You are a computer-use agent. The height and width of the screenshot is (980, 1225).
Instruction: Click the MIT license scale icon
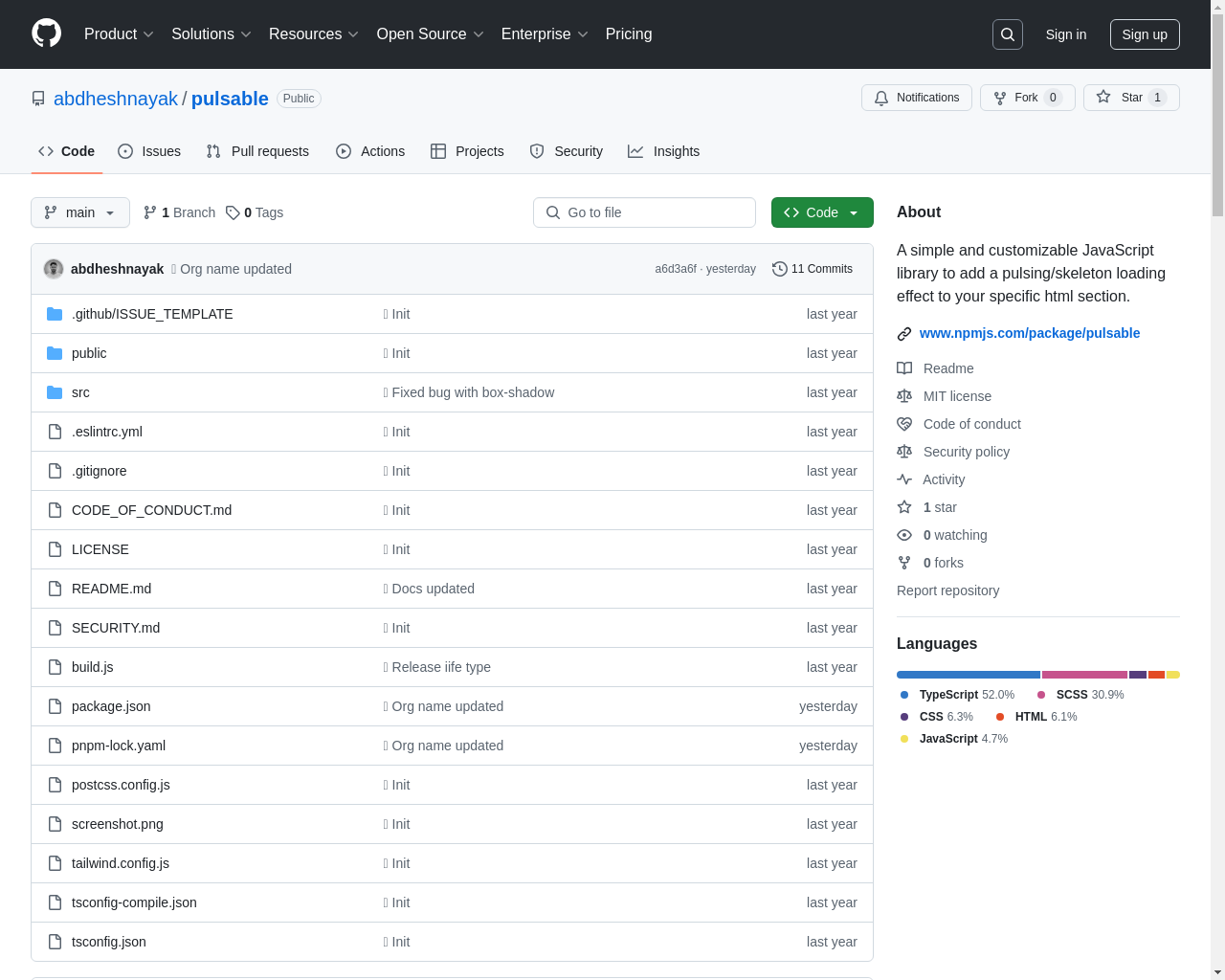904,396
